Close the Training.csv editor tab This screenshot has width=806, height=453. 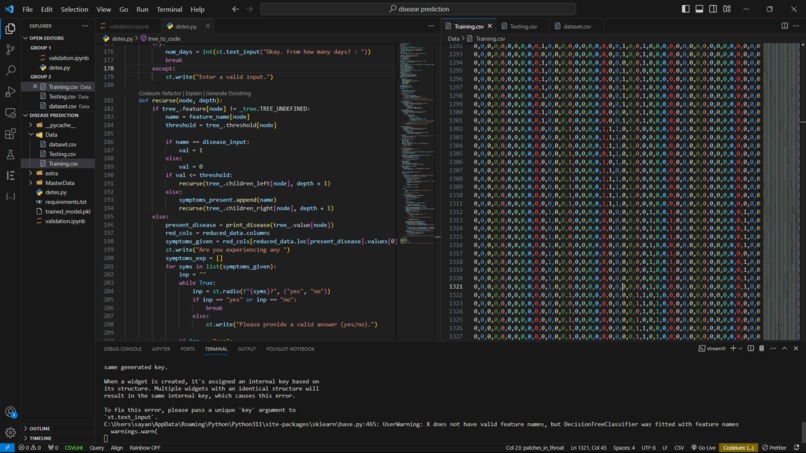point(490,26)
